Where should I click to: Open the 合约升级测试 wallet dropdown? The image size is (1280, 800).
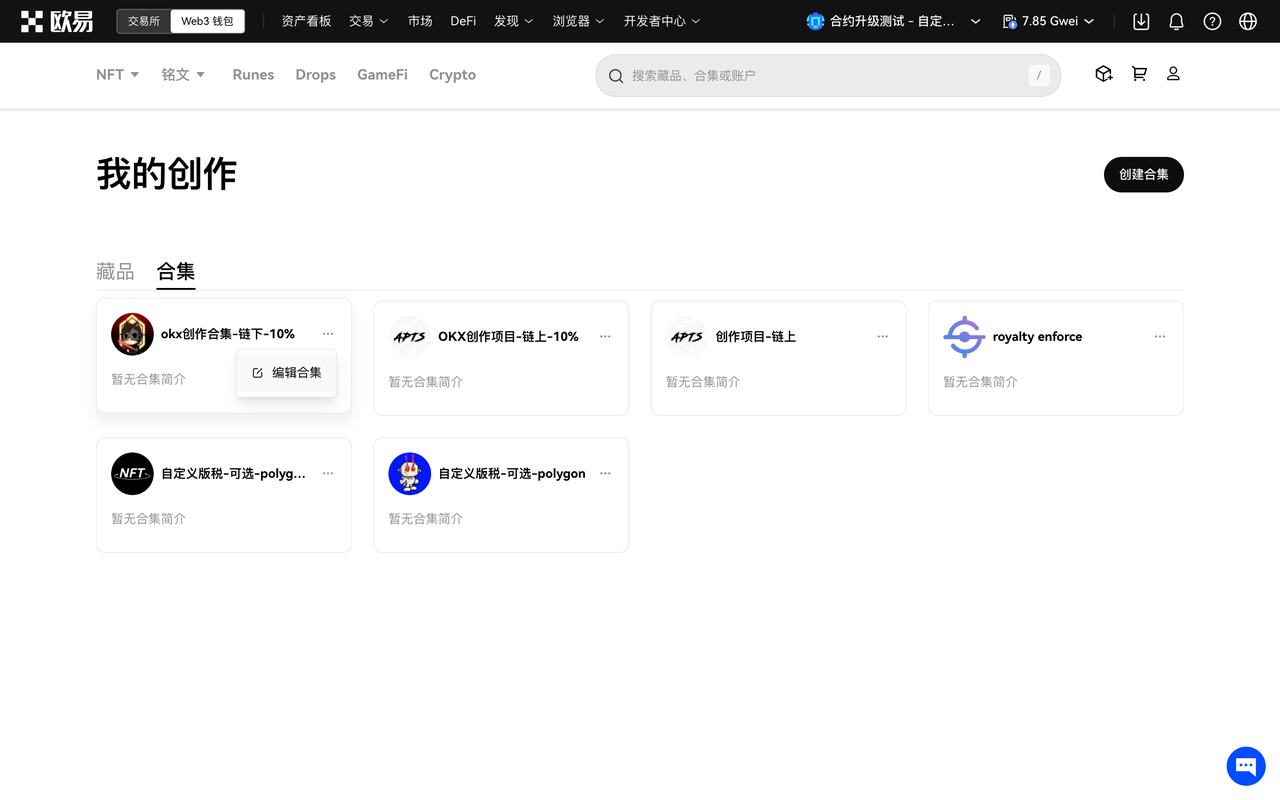tap(894, 21)
